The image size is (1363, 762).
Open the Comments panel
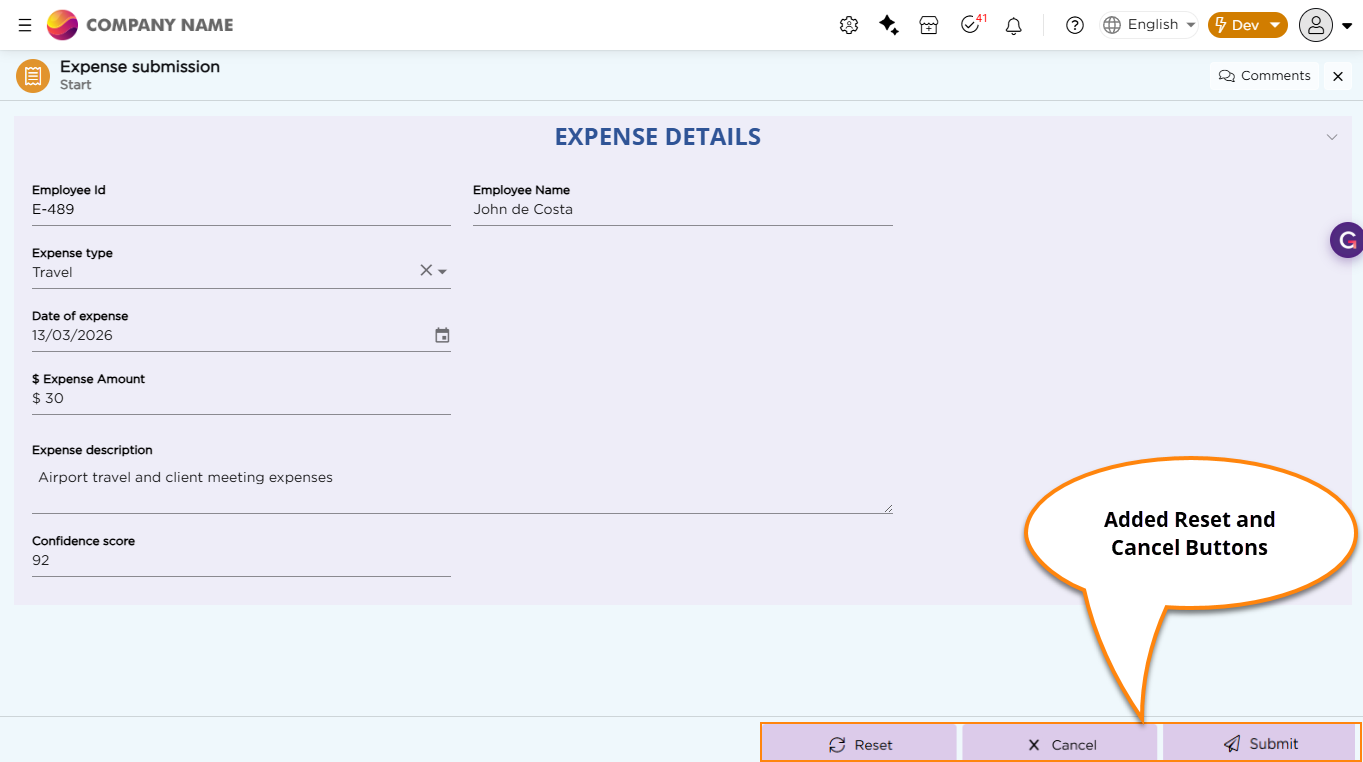1264,76
